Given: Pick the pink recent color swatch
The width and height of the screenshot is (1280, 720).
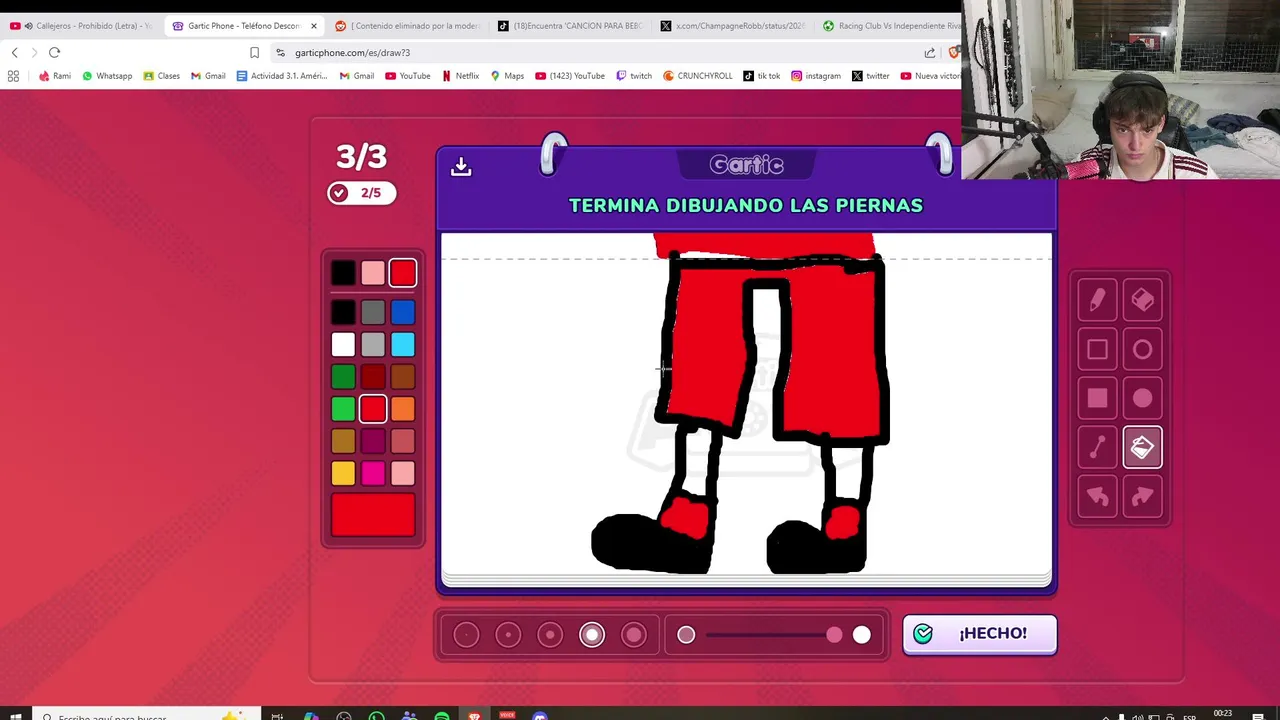Looking at the screenshot, I should 373,273.
